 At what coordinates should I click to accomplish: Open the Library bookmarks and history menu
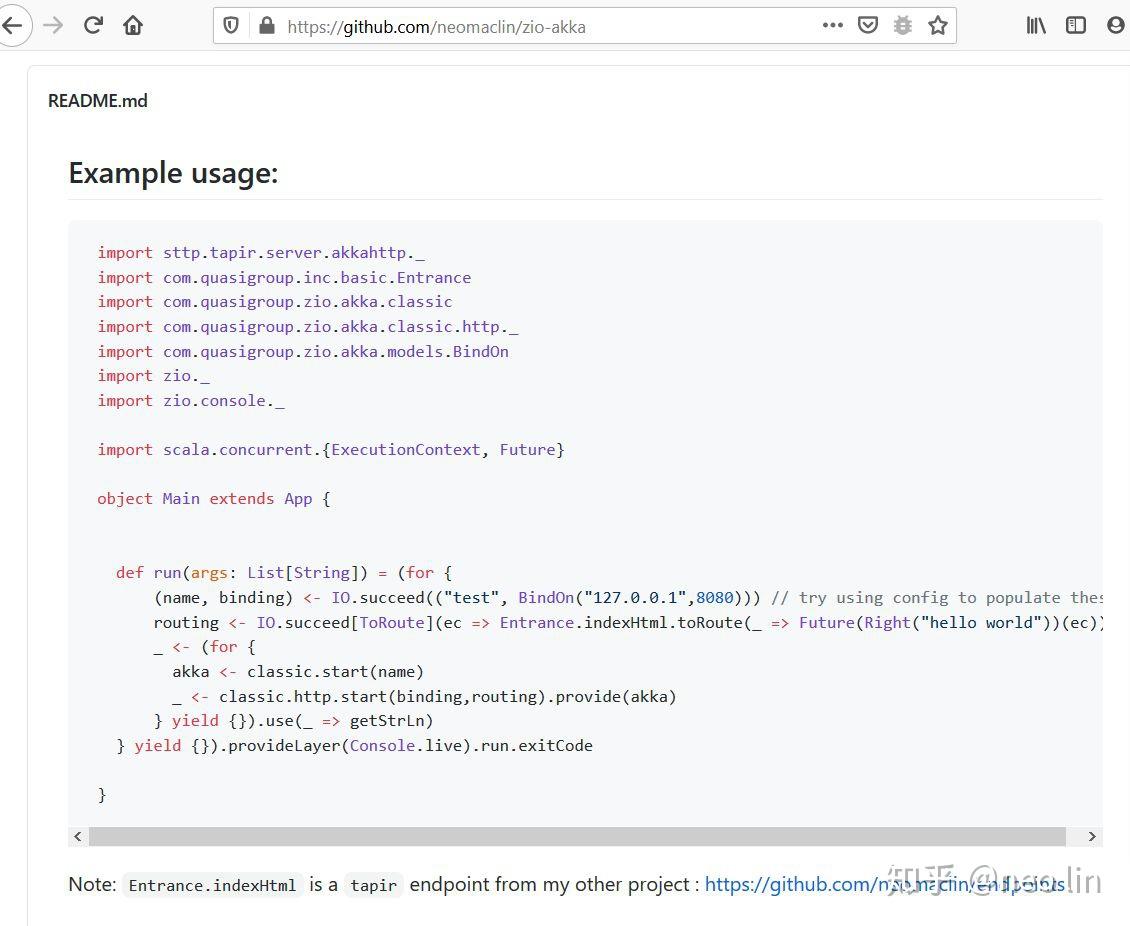tap(1036, 26)
